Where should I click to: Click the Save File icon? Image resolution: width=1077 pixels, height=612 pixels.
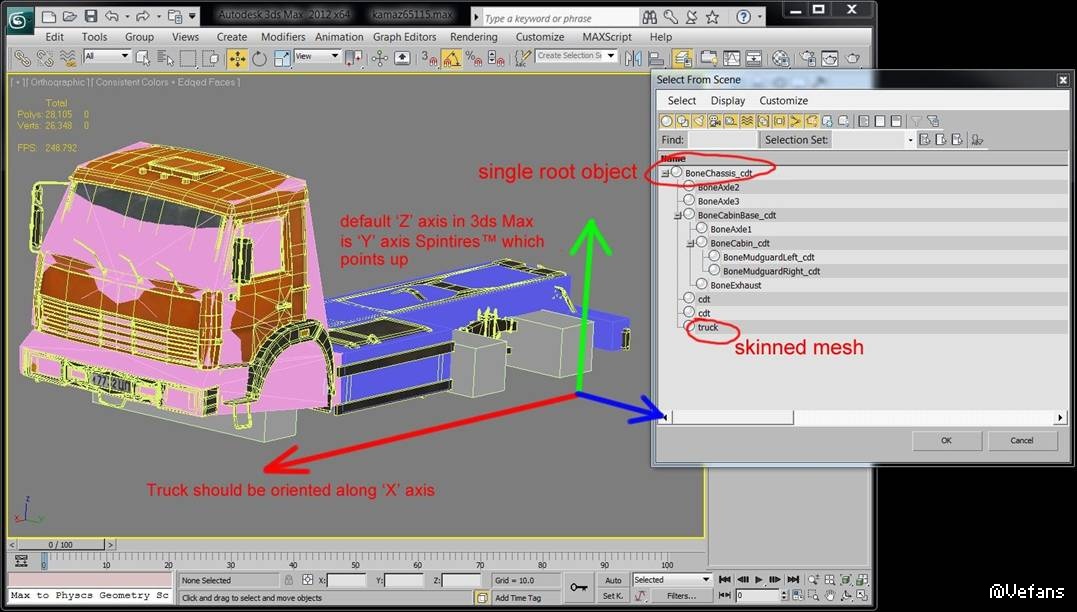point(91,16)
